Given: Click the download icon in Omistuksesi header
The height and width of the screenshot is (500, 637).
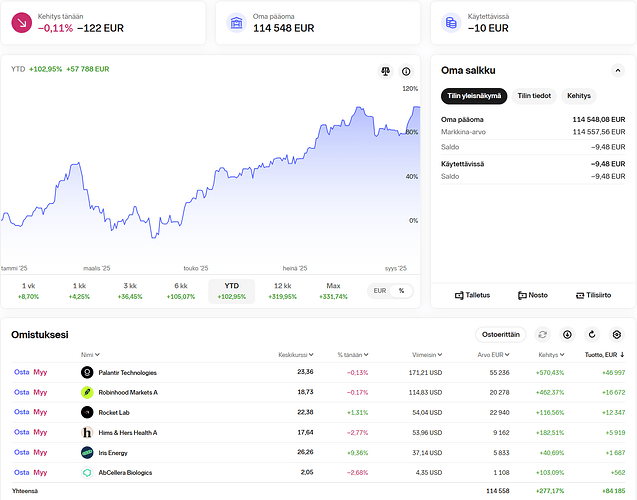Looking at the screenshot, I should [567, 335].
